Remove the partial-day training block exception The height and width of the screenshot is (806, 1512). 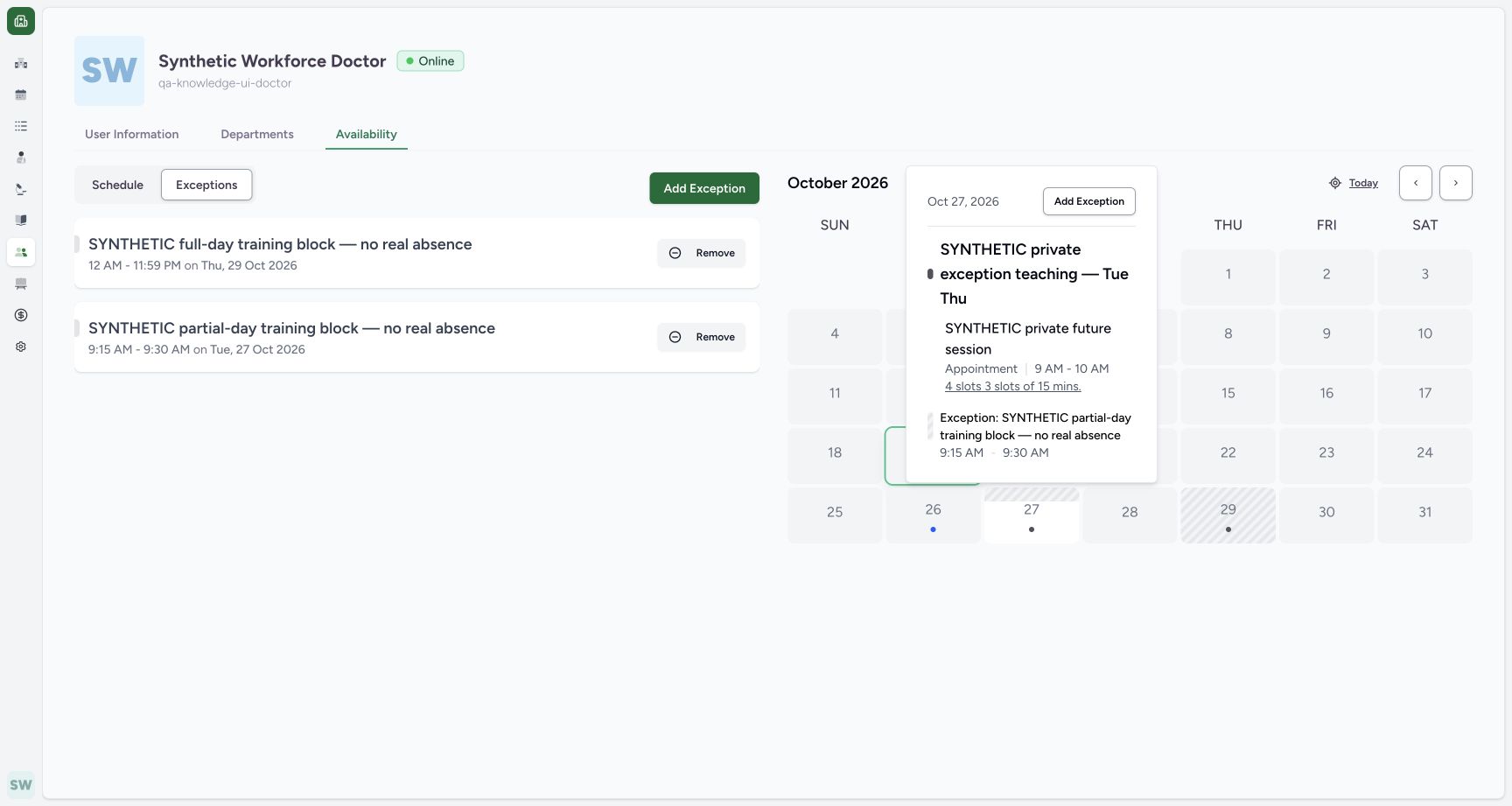[x=702, y=337]
